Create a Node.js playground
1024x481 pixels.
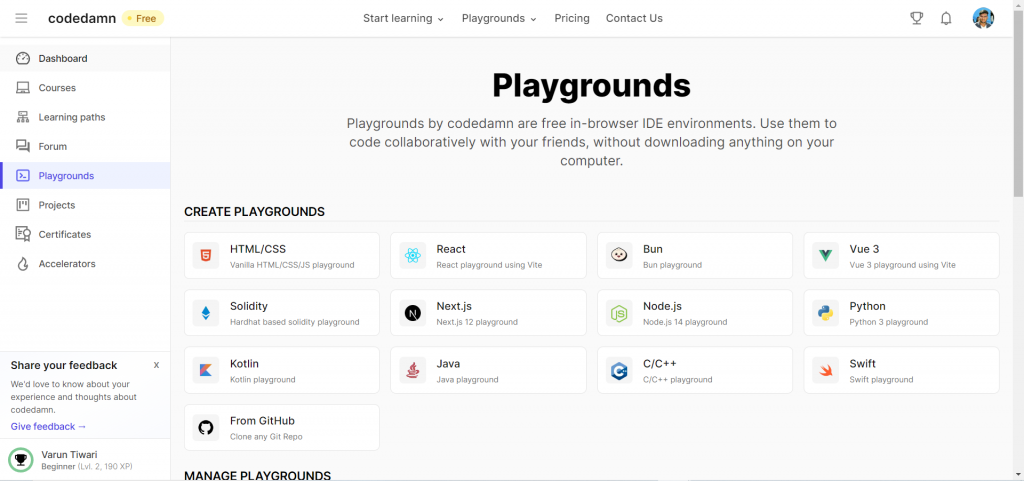click(x=695, y=313)
